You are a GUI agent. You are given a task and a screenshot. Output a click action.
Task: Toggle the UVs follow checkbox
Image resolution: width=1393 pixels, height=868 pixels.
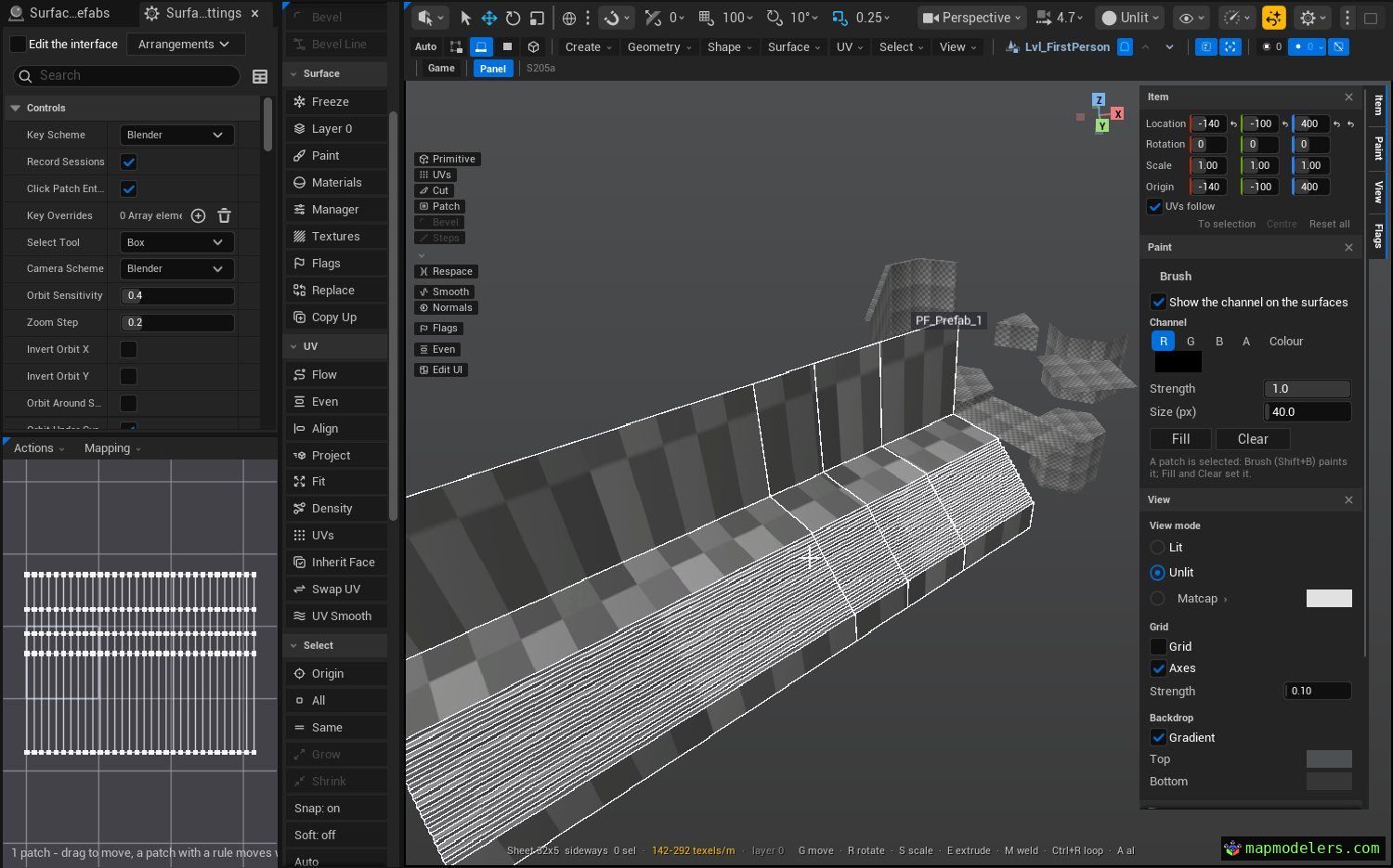pyautogui.click(x=1155, y=206)
